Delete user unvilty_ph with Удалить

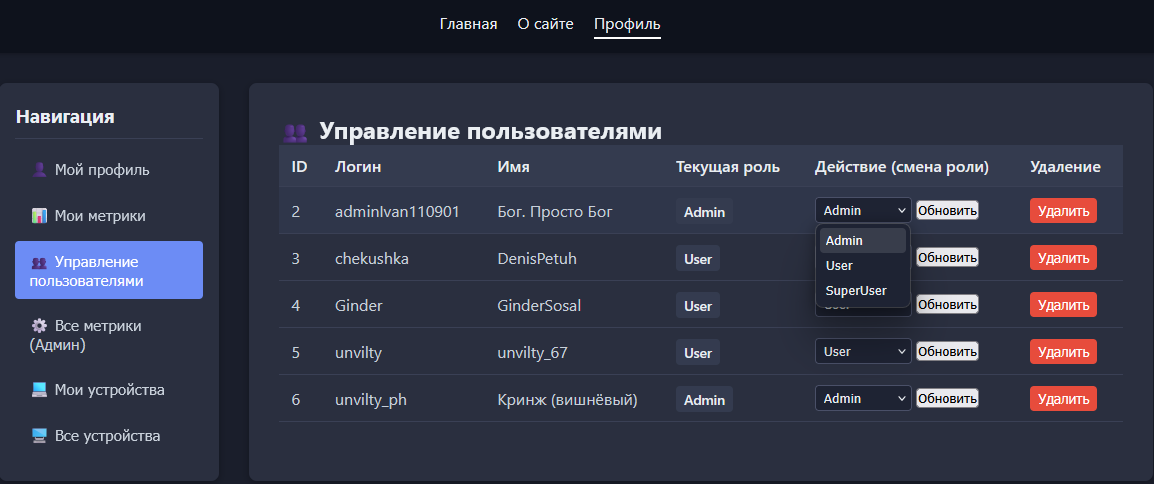tap(1063, 399)
